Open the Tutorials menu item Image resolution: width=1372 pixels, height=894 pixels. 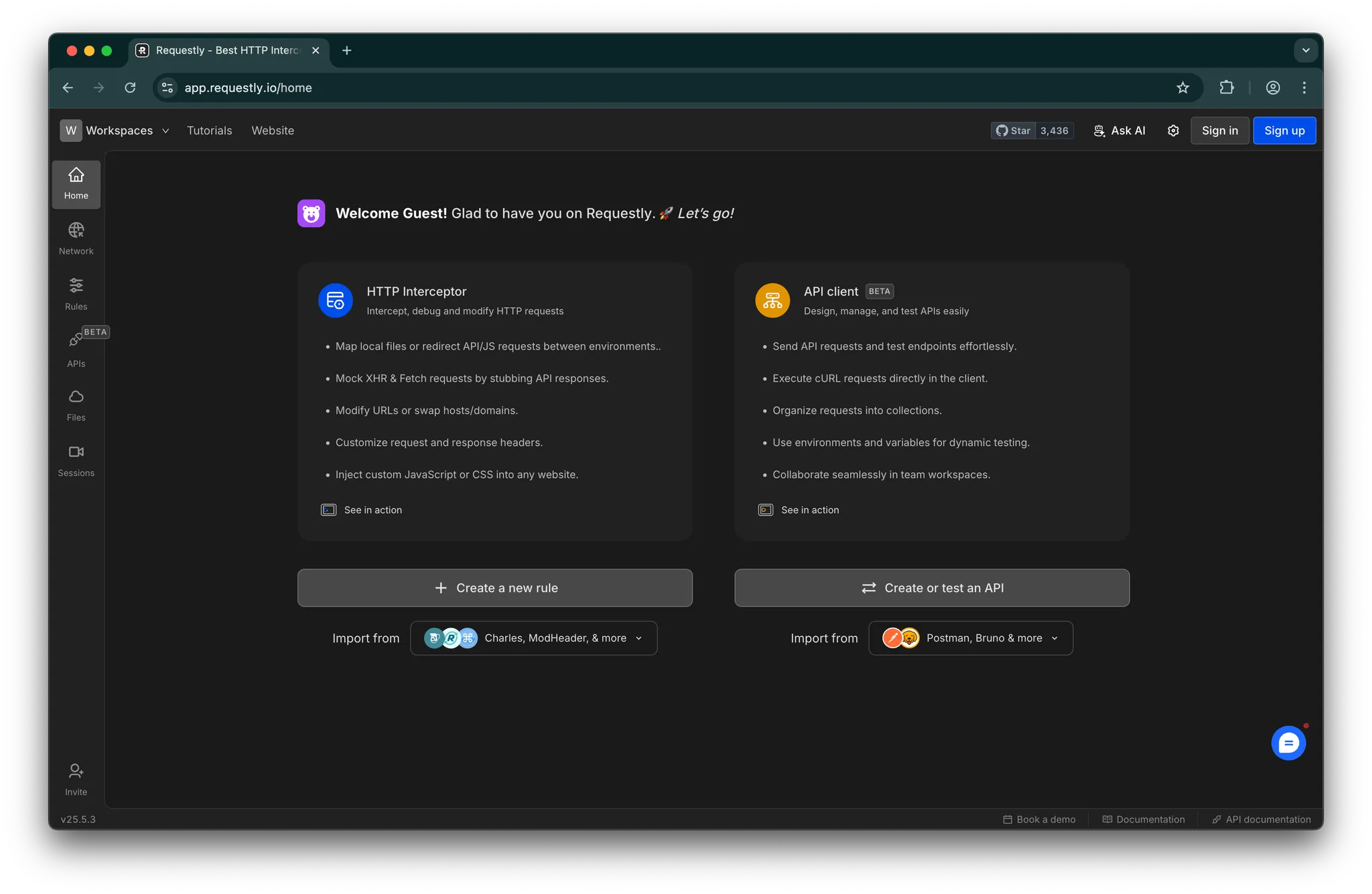pyautogui.click(x=209, y=131)
